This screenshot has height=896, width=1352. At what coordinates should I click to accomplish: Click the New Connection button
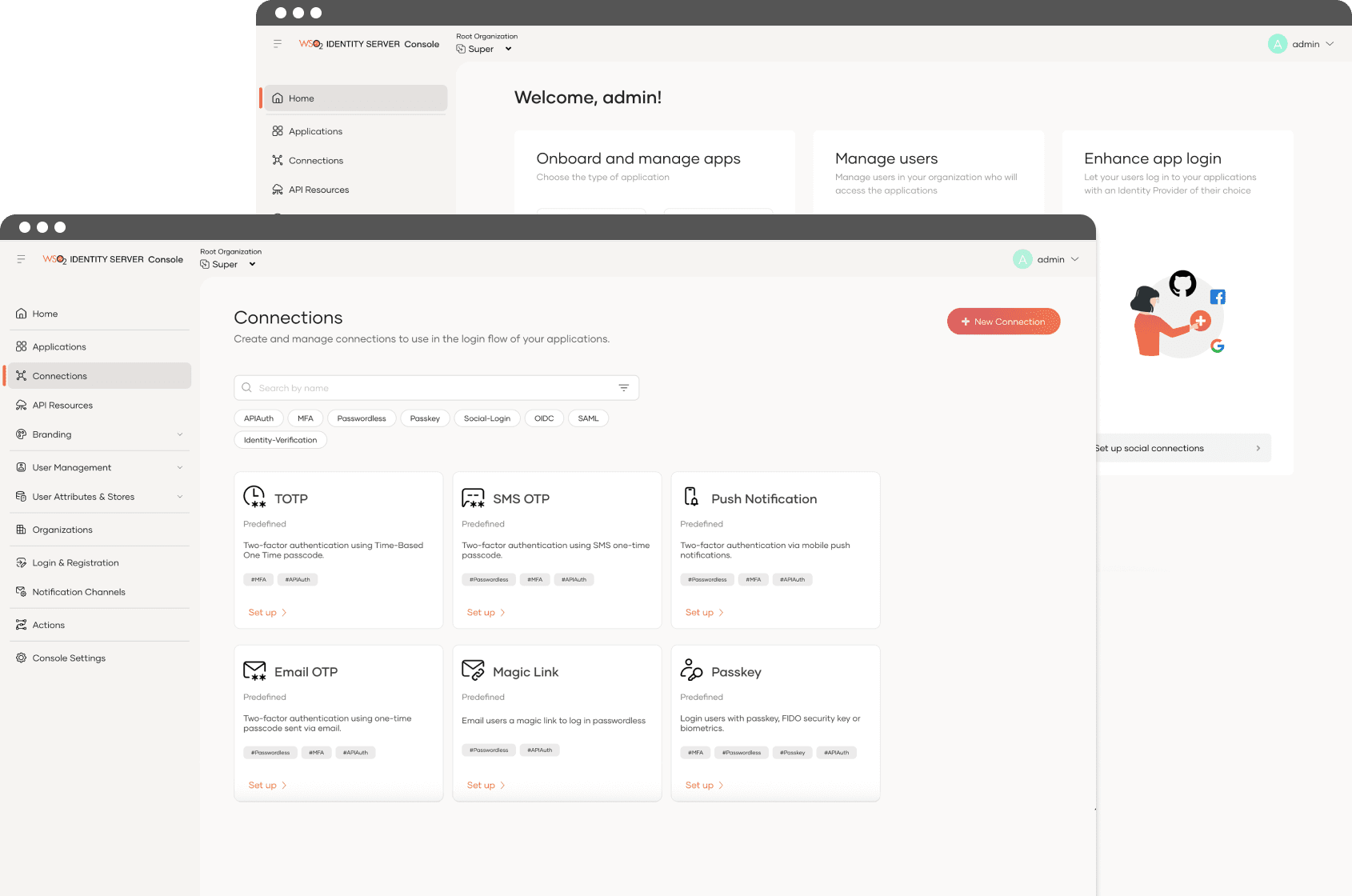[x=1003, y=322]
